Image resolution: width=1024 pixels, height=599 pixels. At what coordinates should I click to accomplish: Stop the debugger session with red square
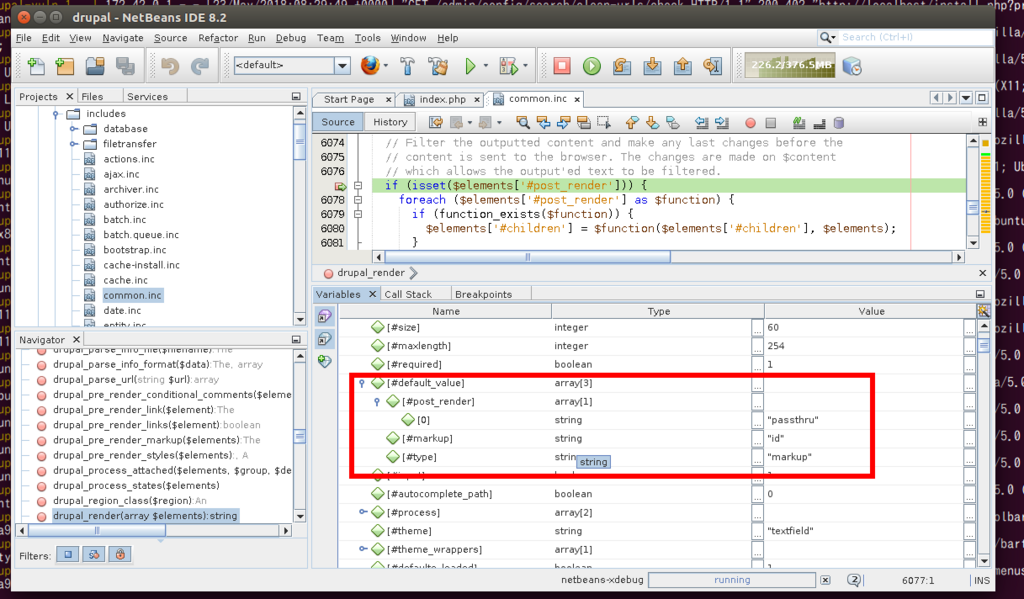pyautogui.click(x=562, y=65)
